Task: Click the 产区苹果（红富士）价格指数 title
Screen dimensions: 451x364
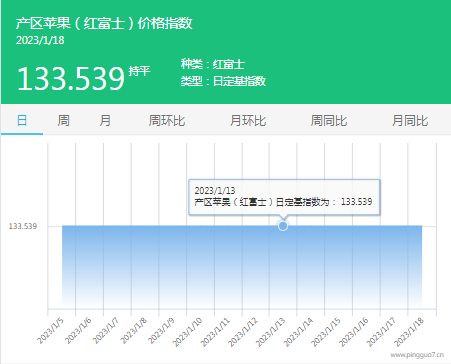Action: (104, 23)
